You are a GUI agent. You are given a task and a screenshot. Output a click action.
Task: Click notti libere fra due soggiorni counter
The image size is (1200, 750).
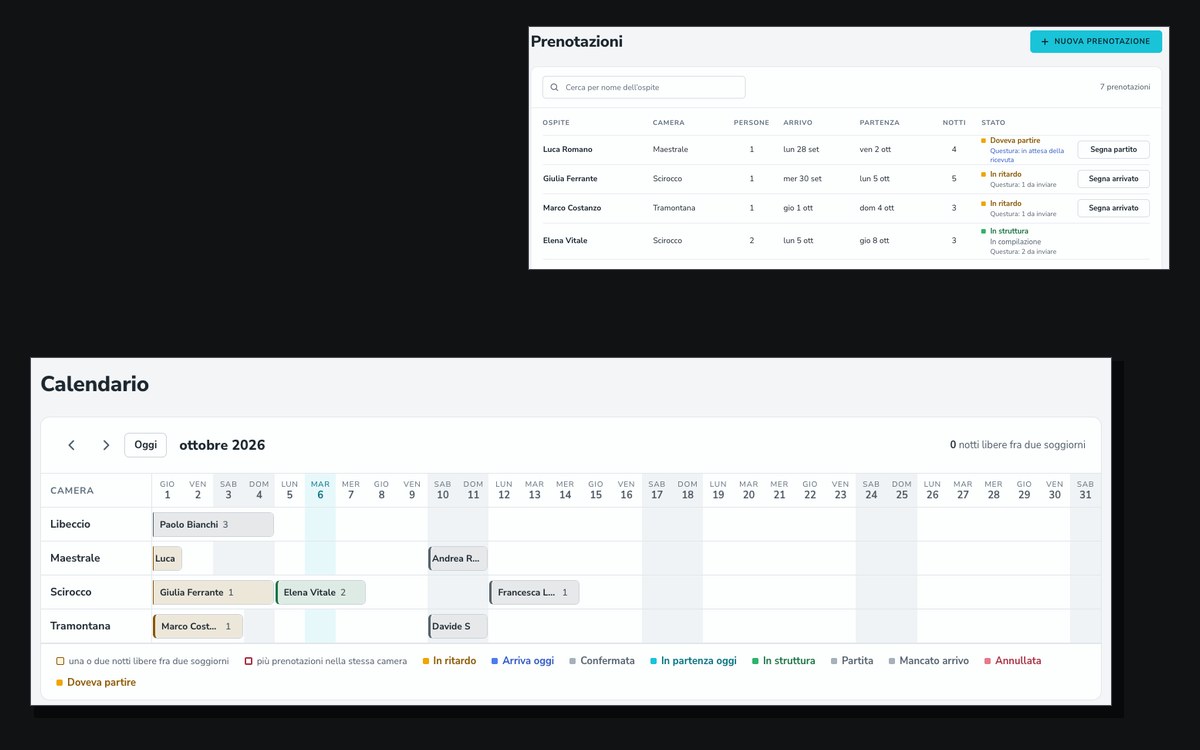1018,445
